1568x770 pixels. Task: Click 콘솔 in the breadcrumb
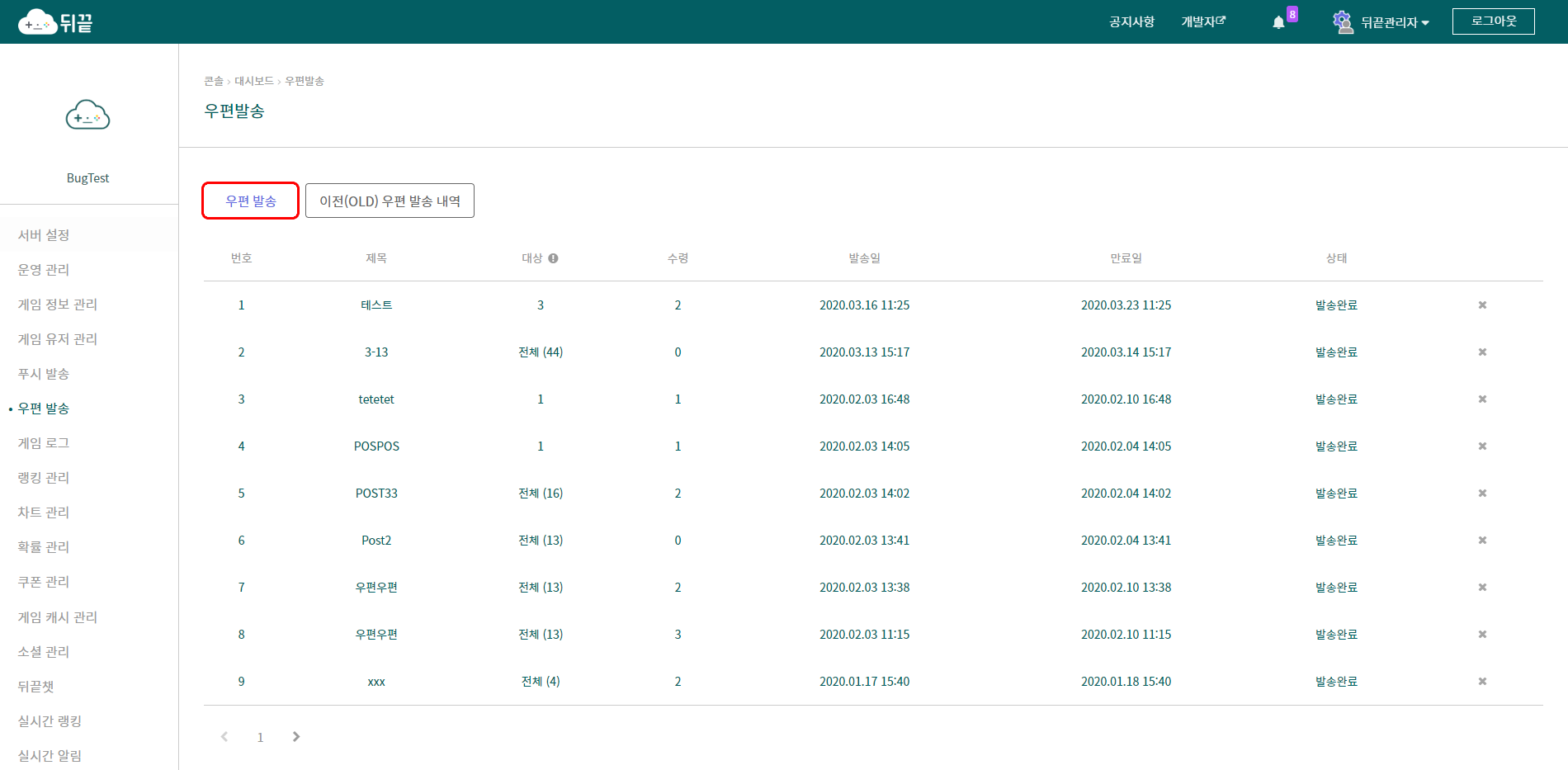[214, 81]
